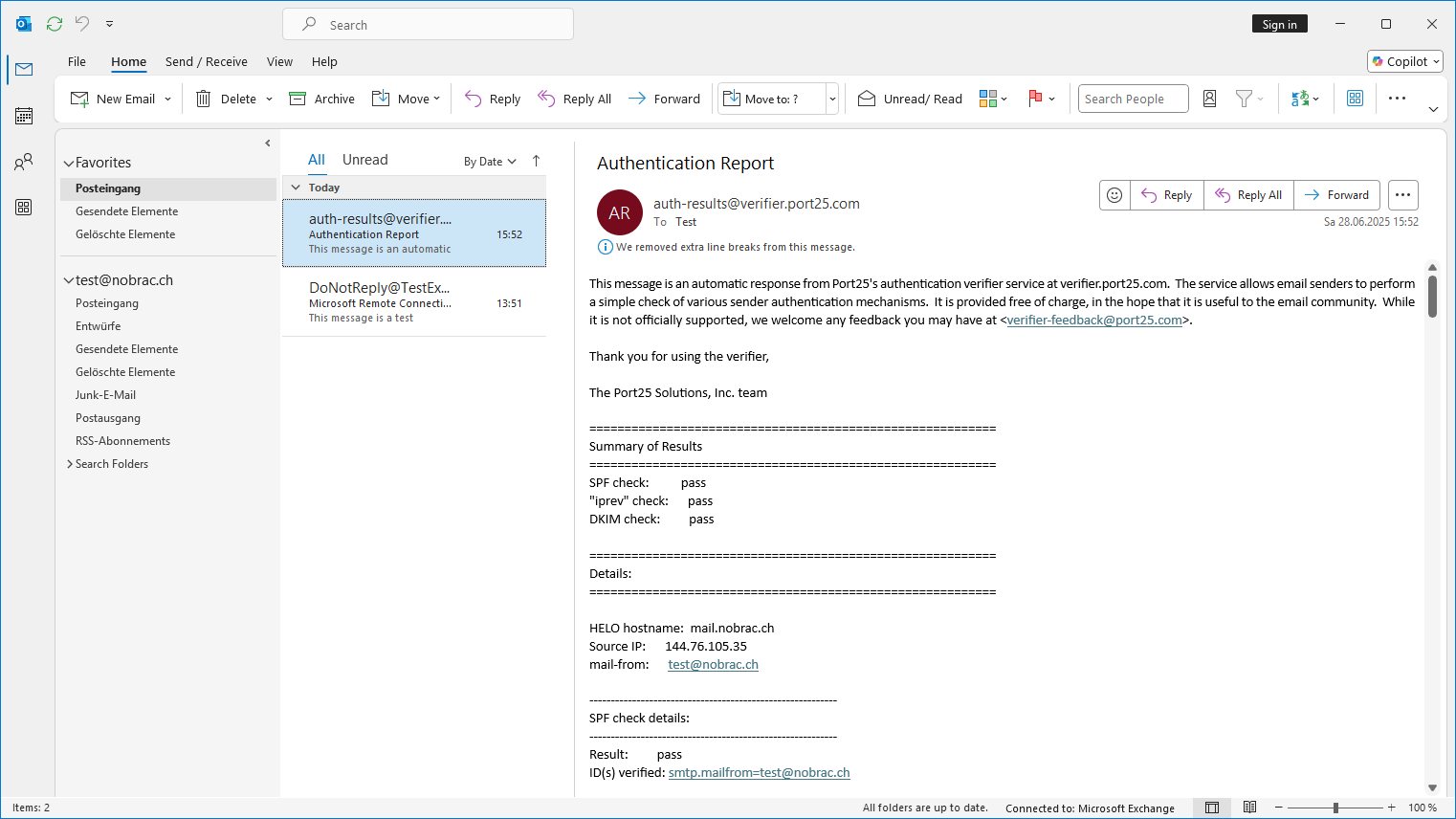The height and width of the screenshot is (819, 1456).
Task: Open ribbon More commands ellipsis
Action: click(1397, 99)
